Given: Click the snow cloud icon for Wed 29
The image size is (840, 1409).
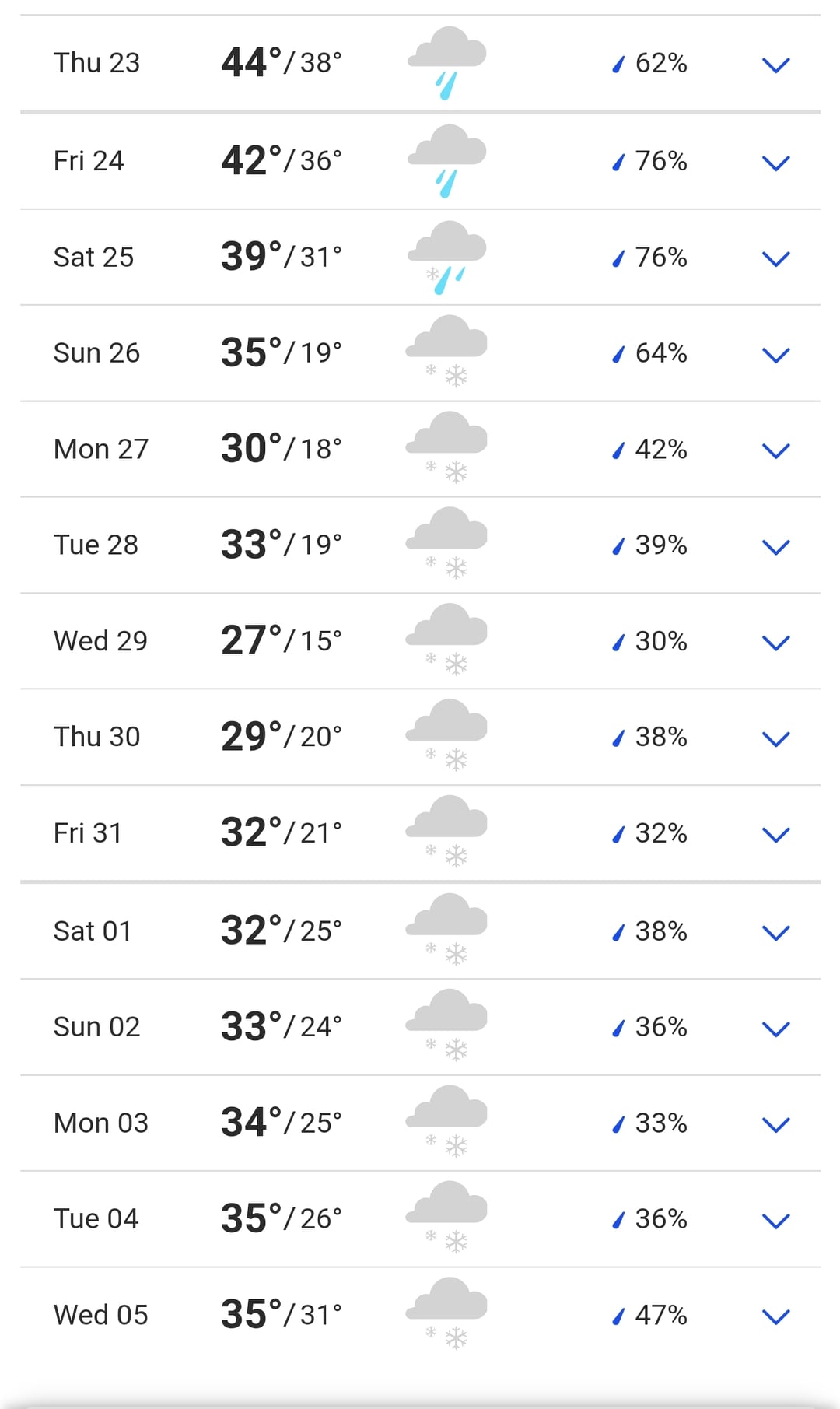Looking at the screenshot, I should click(x=446, y=640).
